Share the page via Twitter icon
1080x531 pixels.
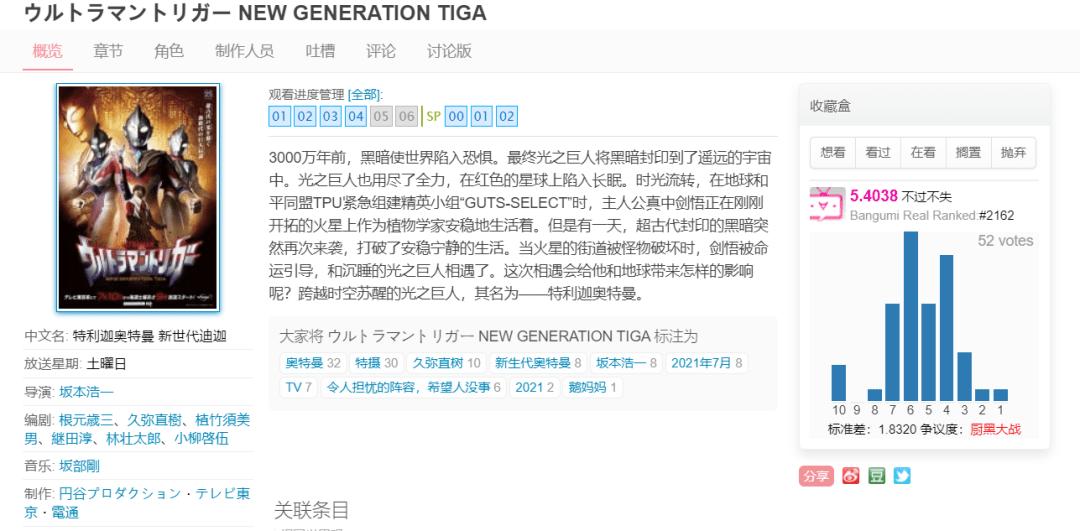902,476
